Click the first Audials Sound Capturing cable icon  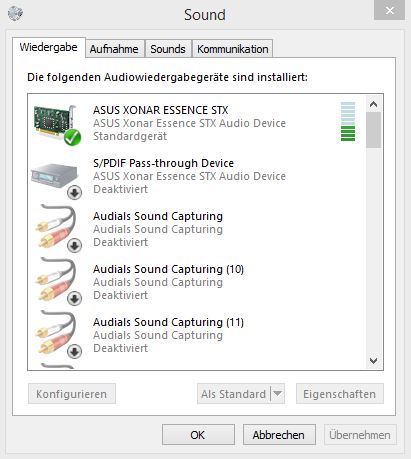click(x=57, y=228)
